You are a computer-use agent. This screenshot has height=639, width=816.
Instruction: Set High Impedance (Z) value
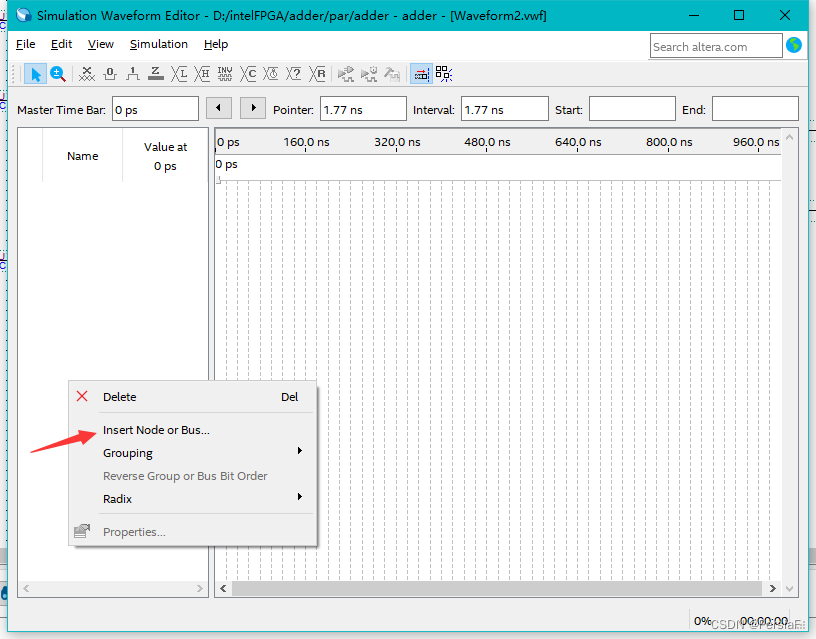(156, 74)
